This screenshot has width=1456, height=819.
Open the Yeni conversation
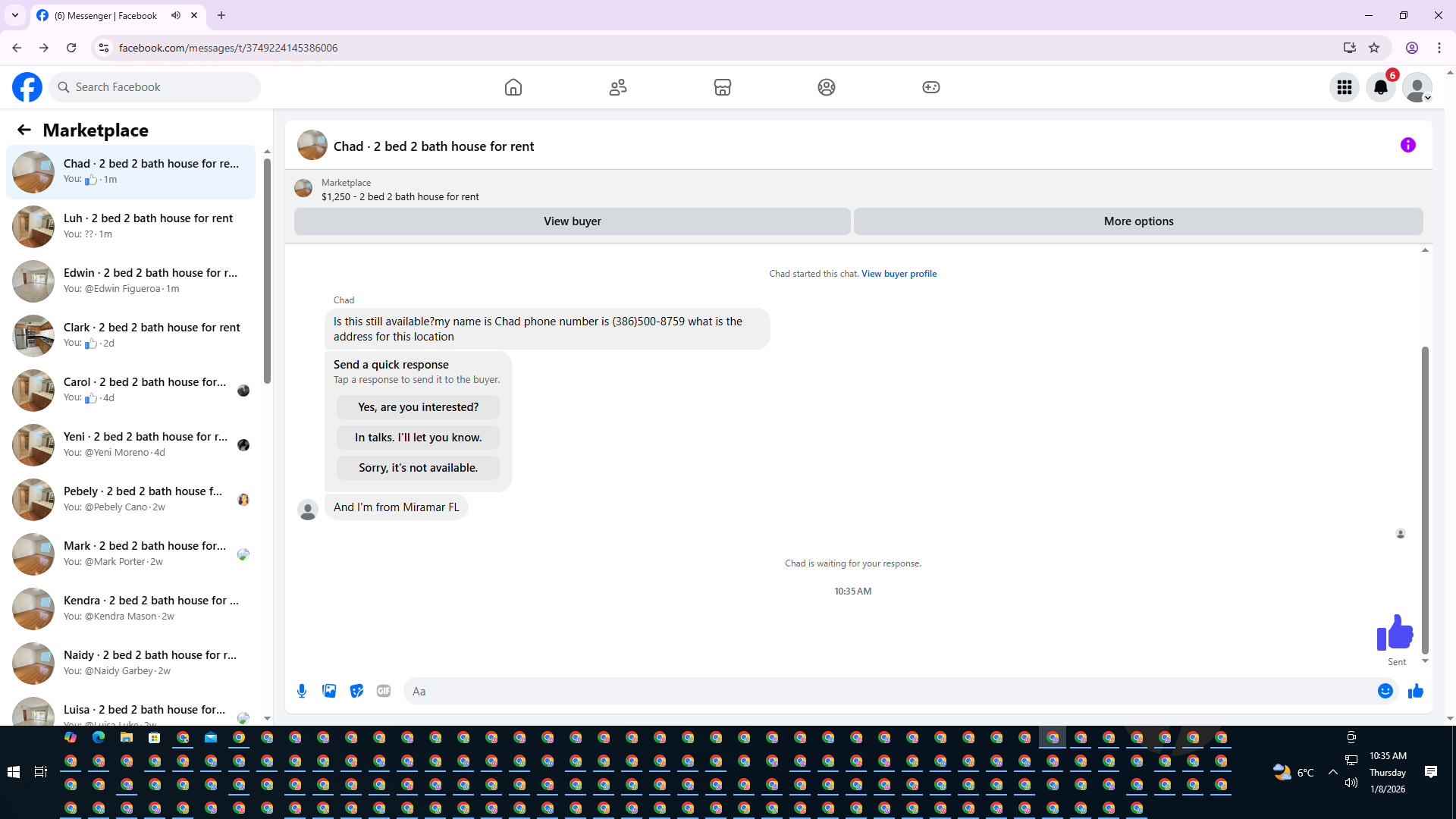131,445
